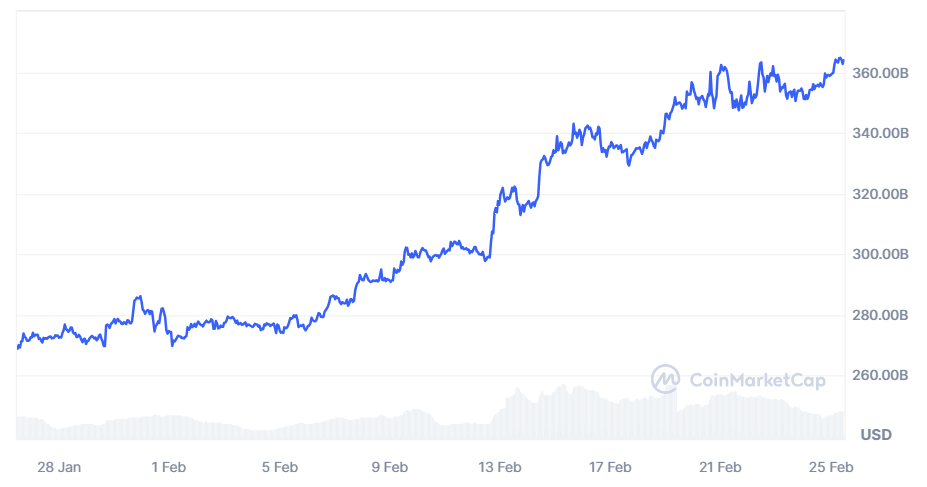Screen dimensions: 927x487
Task: Select the 360.00B y-axis label
Action: pos(883,73)
